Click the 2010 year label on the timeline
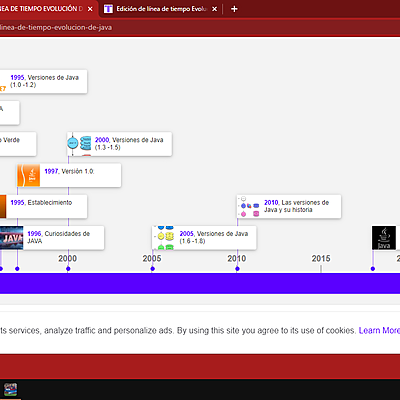 click(237, 258)
